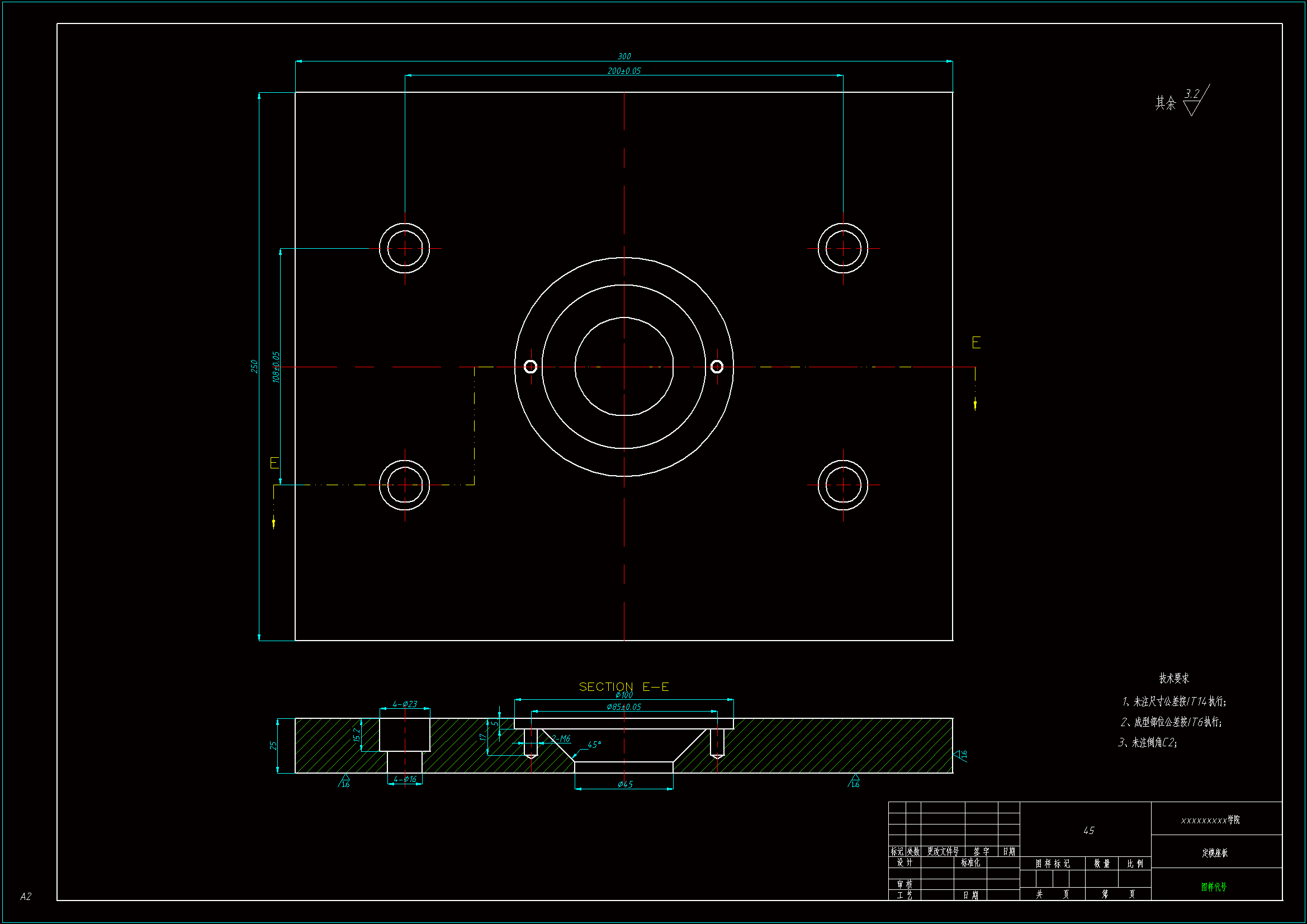Select the 45° angle annotation
The image size is (1307, 924).
(594, 745)
